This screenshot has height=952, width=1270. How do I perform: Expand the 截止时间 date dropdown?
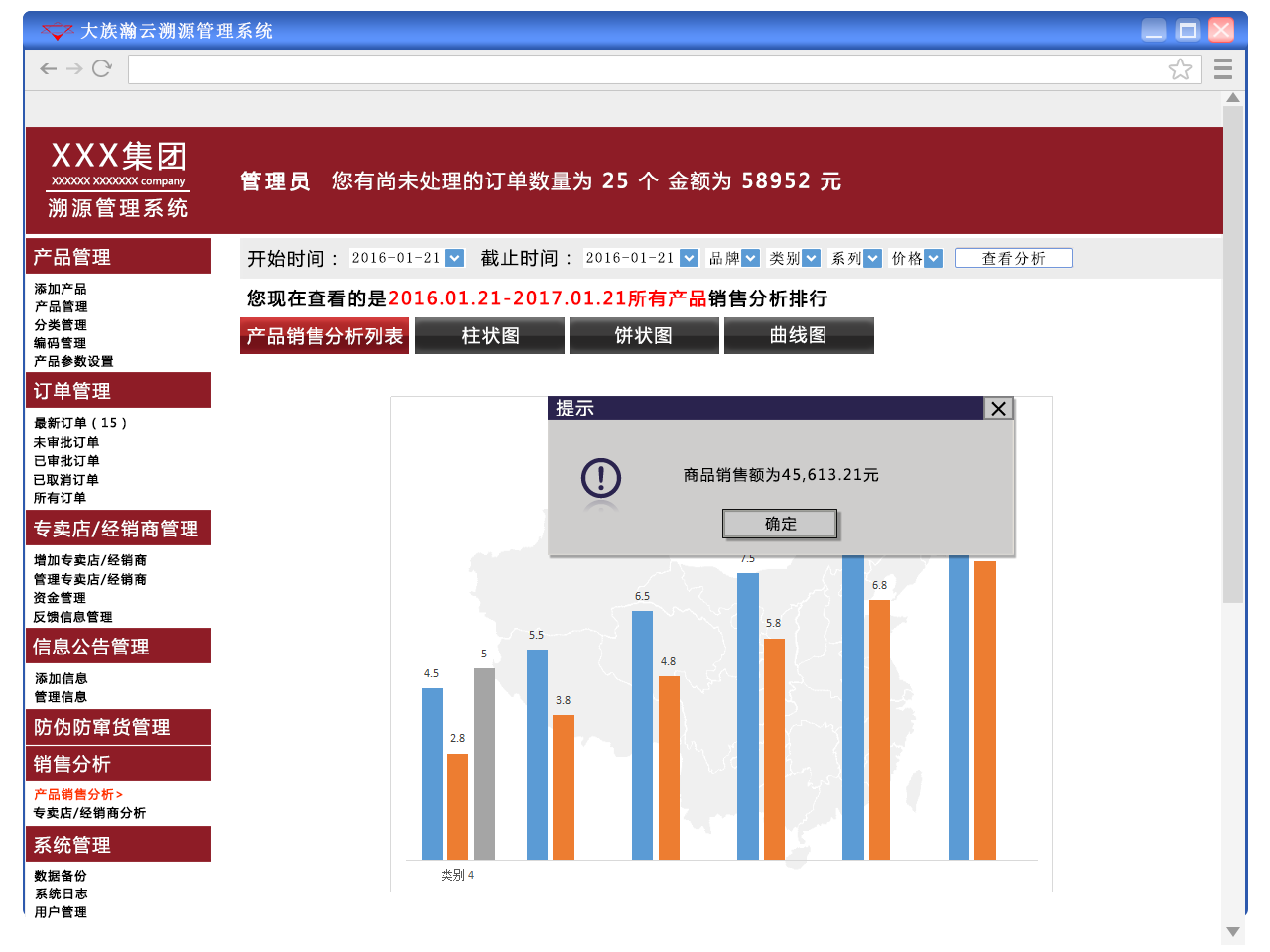coord(690,258)
